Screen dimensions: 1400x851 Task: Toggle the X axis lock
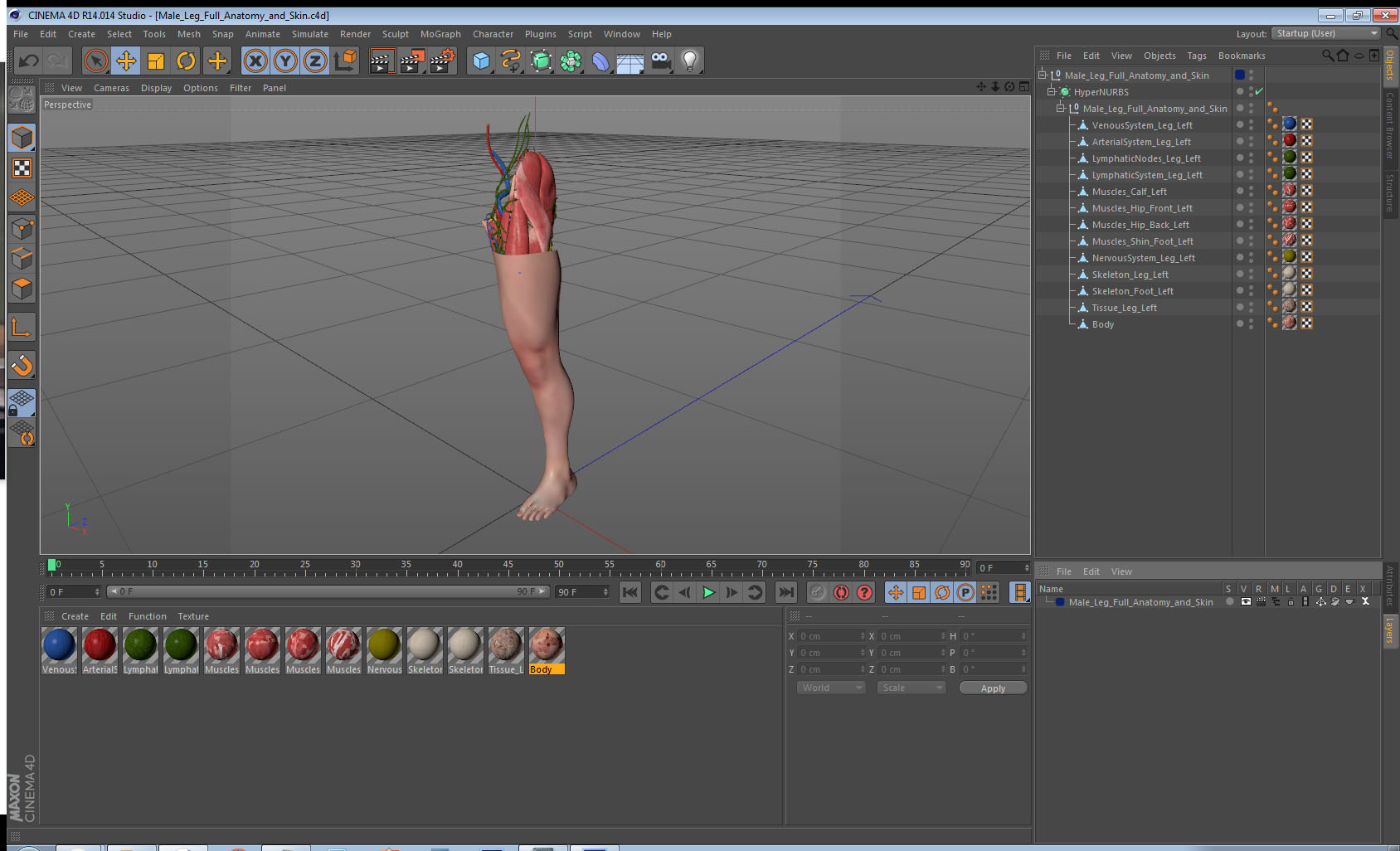point(255,61)
